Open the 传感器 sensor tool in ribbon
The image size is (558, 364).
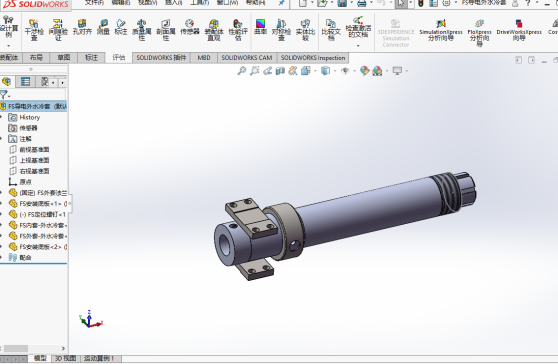tap(190, 27)
